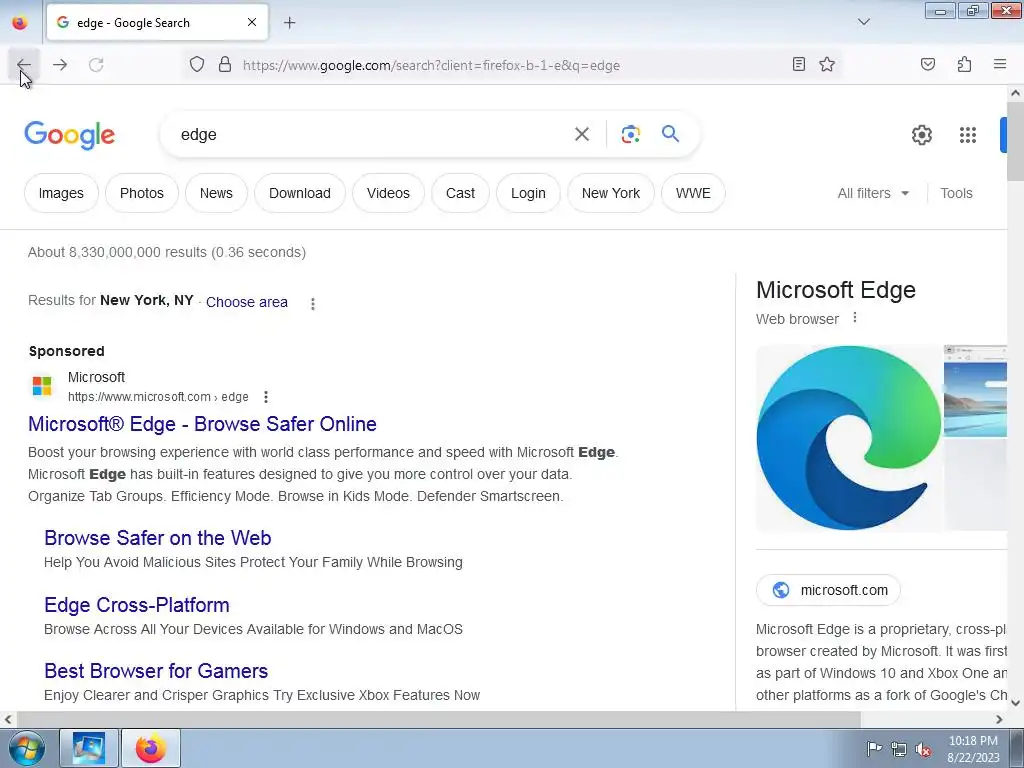Click the Firefox View icon in tab strip
1024x768 pixels.
(x=20, y=23)
